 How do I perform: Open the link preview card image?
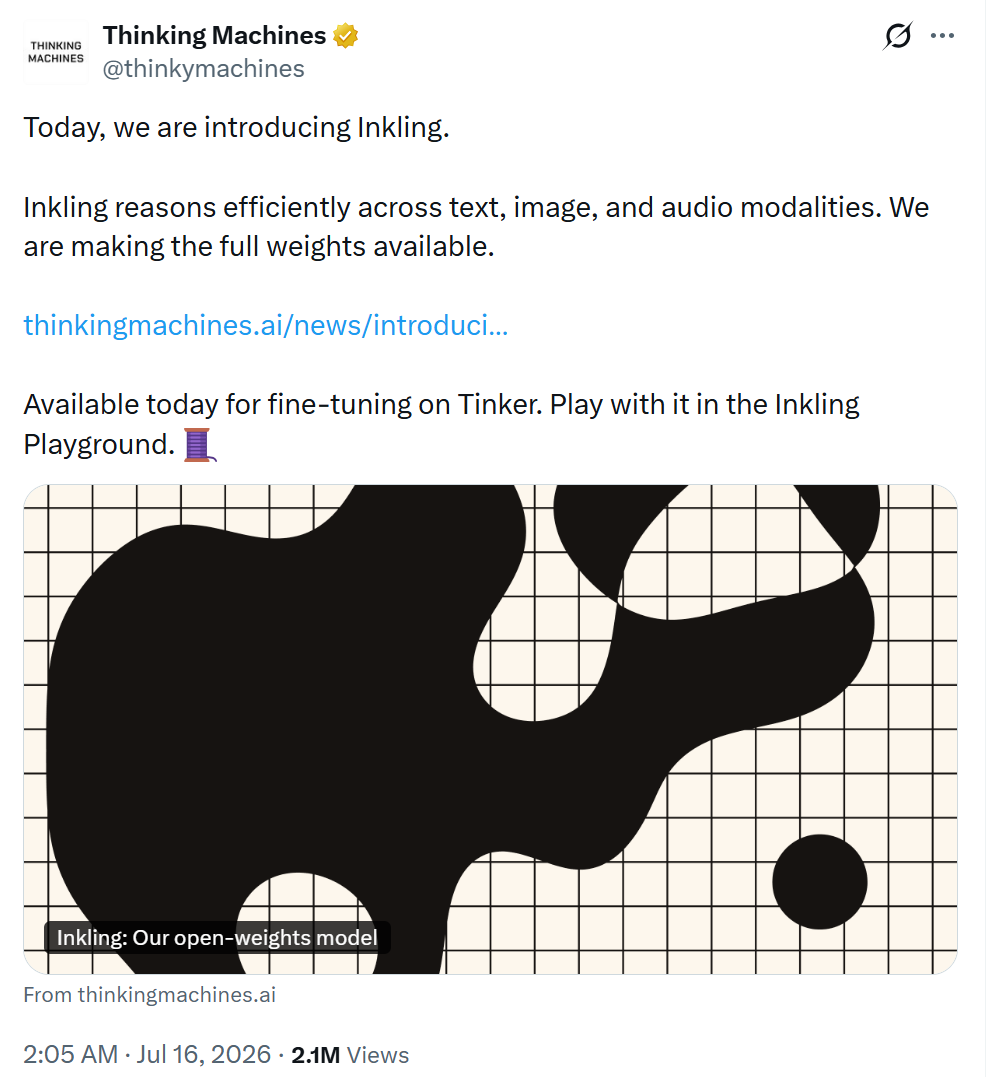coord(490,729)
